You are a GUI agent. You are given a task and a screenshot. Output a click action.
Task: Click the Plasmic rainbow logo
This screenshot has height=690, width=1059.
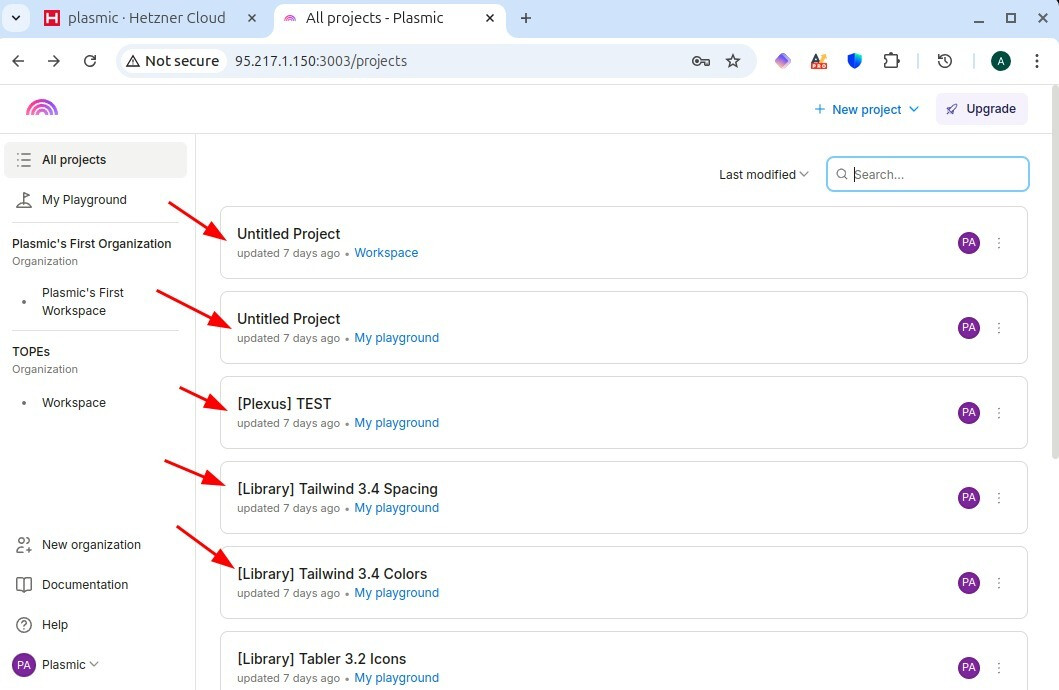click(42, 108)
